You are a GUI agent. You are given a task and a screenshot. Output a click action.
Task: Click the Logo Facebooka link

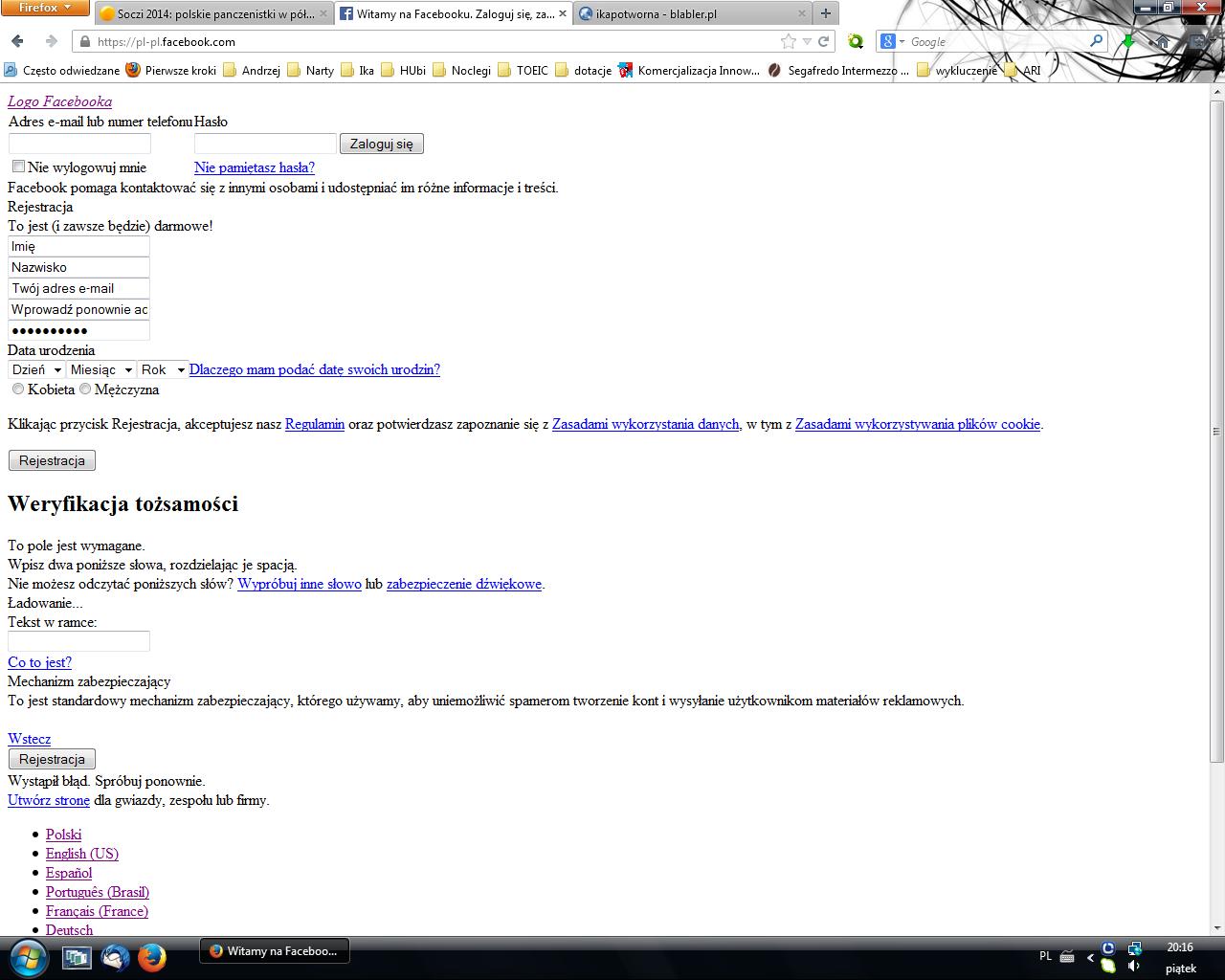click(59, 101)
